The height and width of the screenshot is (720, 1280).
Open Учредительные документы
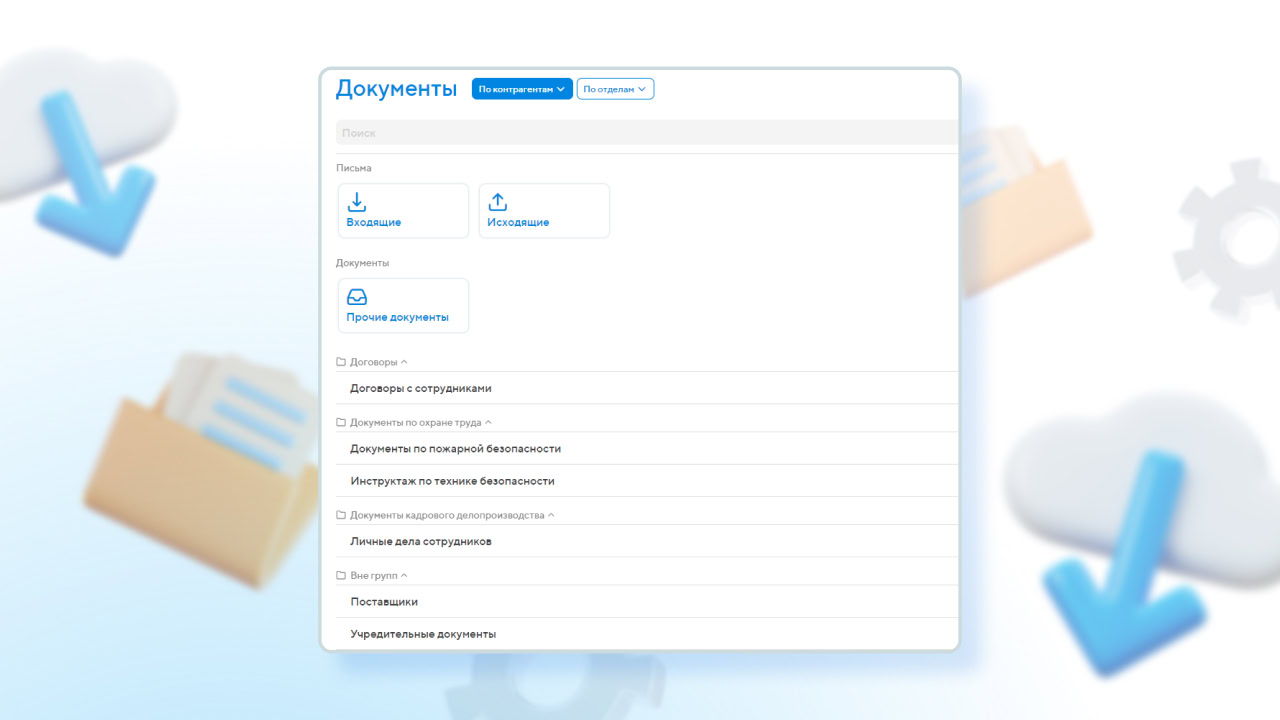pyautogui.click(x=422, y=633)
